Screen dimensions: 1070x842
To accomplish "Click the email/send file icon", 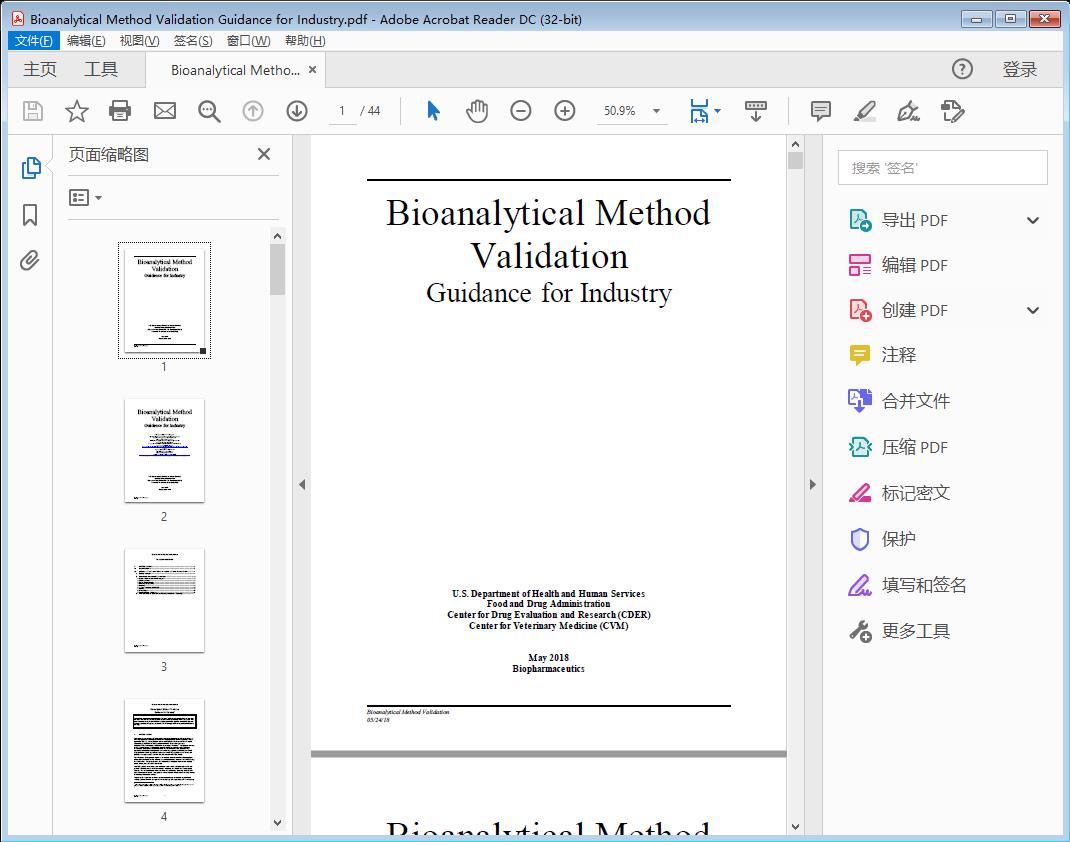I will coord(164,111).
